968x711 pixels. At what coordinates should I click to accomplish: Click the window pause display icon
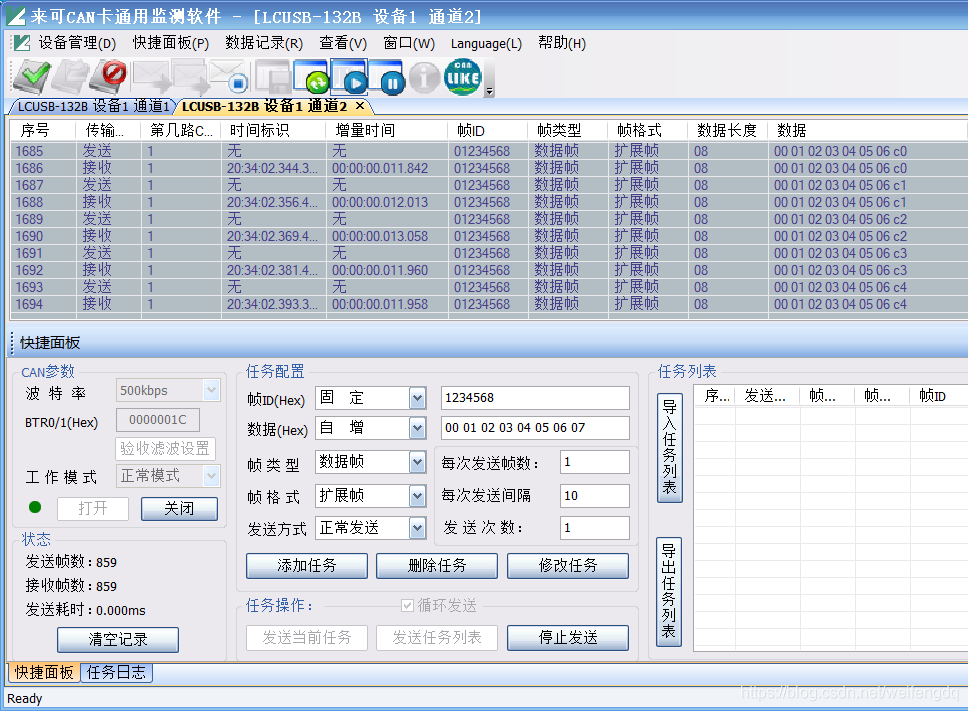[388, 77]
